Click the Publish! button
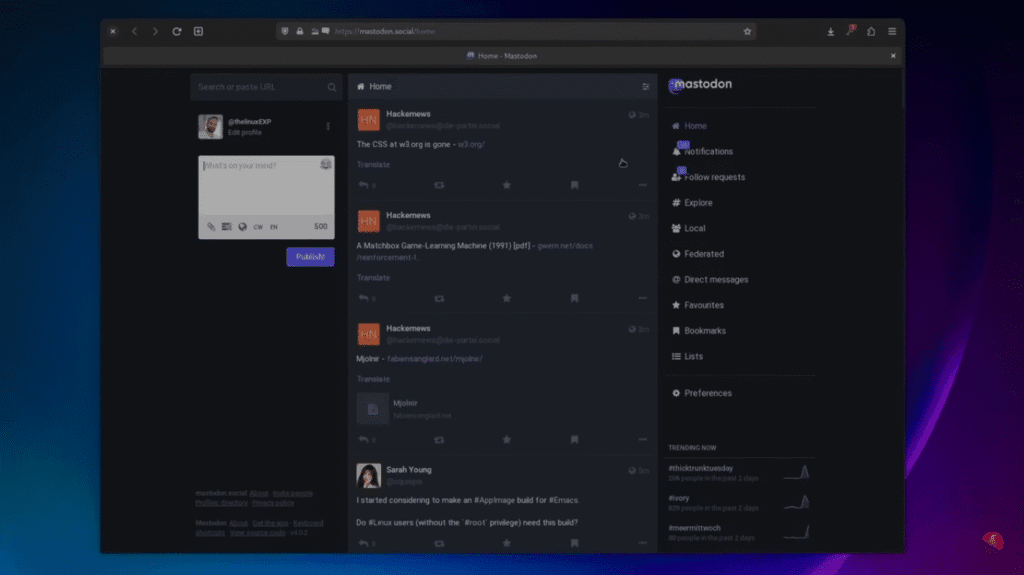This screenshot has width=1024, height=575. pyautogui.click(x=310, y=257)
